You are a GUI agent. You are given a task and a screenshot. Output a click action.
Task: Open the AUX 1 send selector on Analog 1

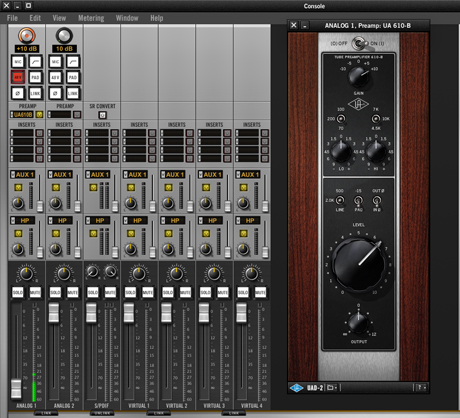click(23, 175)
